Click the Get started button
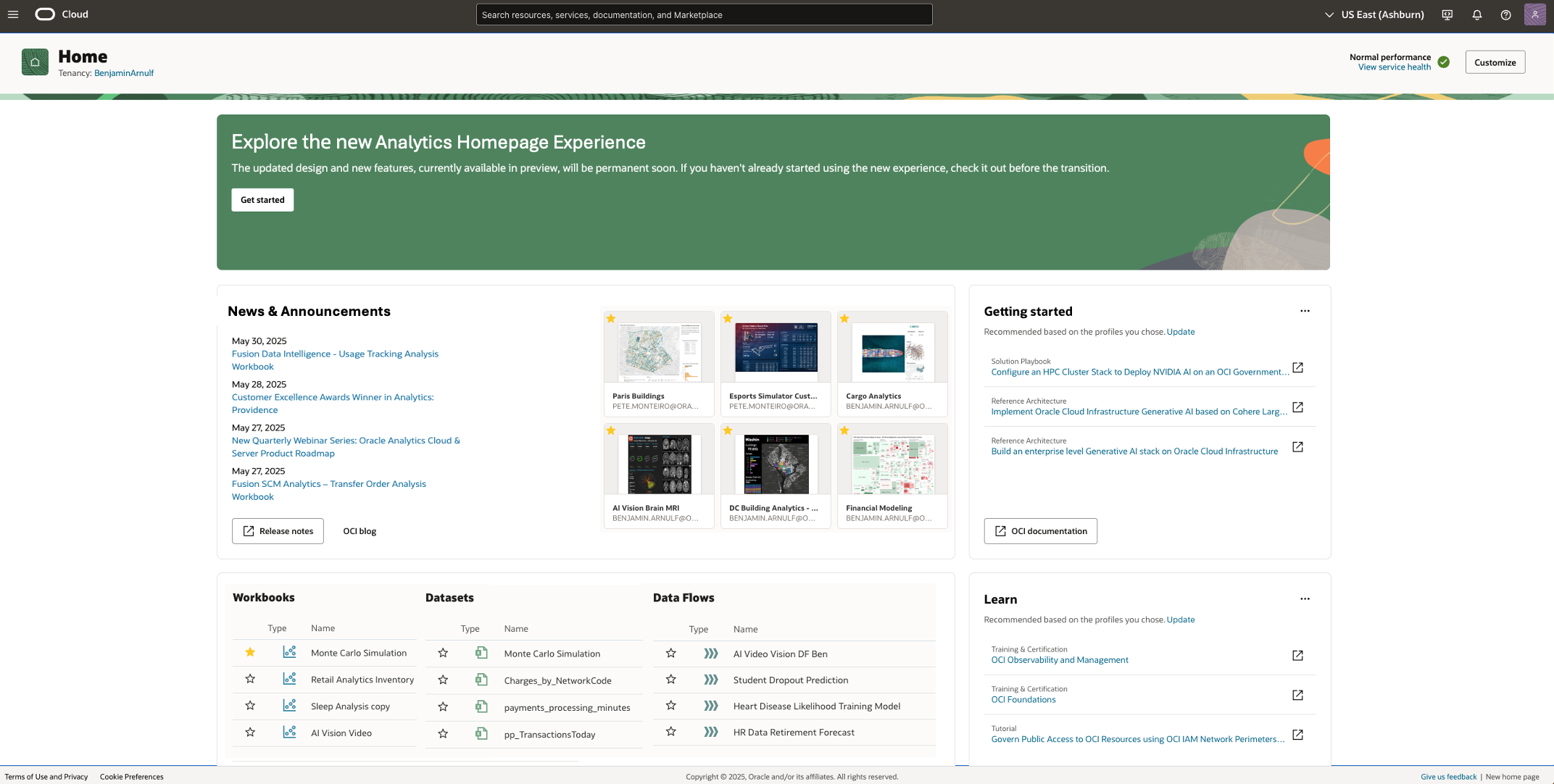1554x784 pixels. (x=262, y=200)
